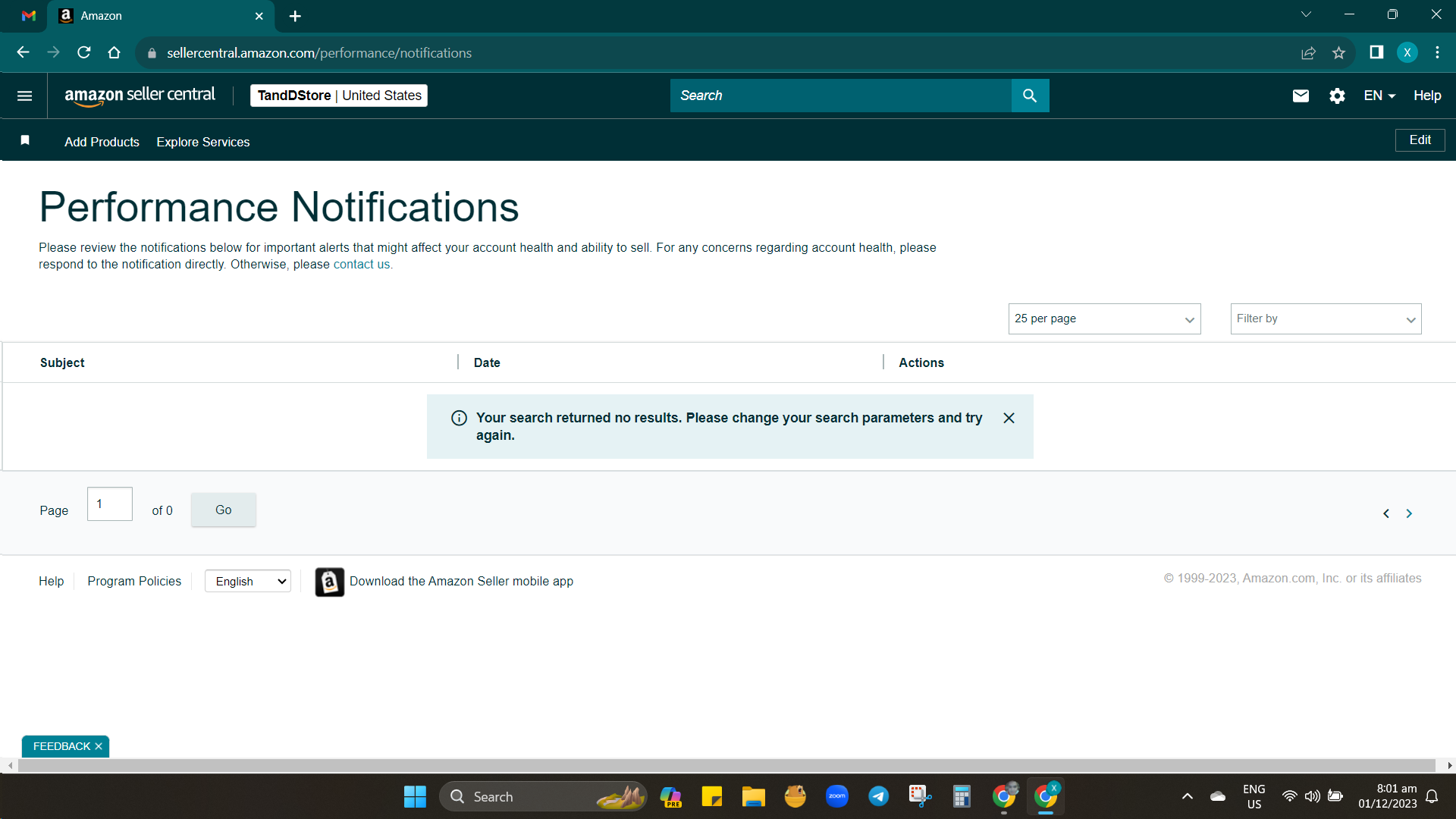1456x819 pixels.
Task: Click the horizontal page scrollbar
Action: pyautogui.click(x=726, y=766)
